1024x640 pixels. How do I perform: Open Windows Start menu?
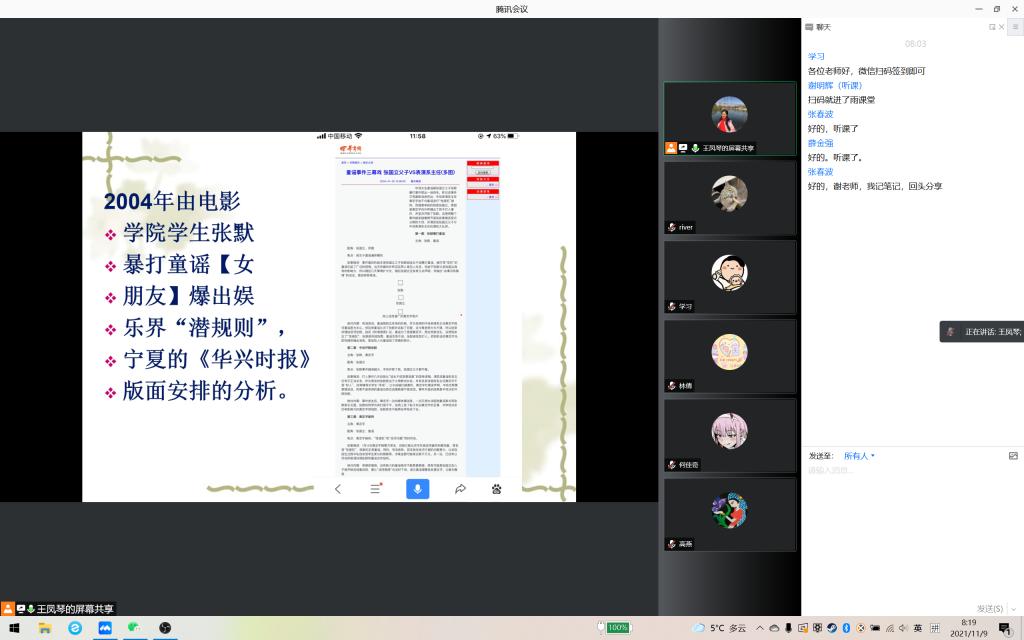14,628
